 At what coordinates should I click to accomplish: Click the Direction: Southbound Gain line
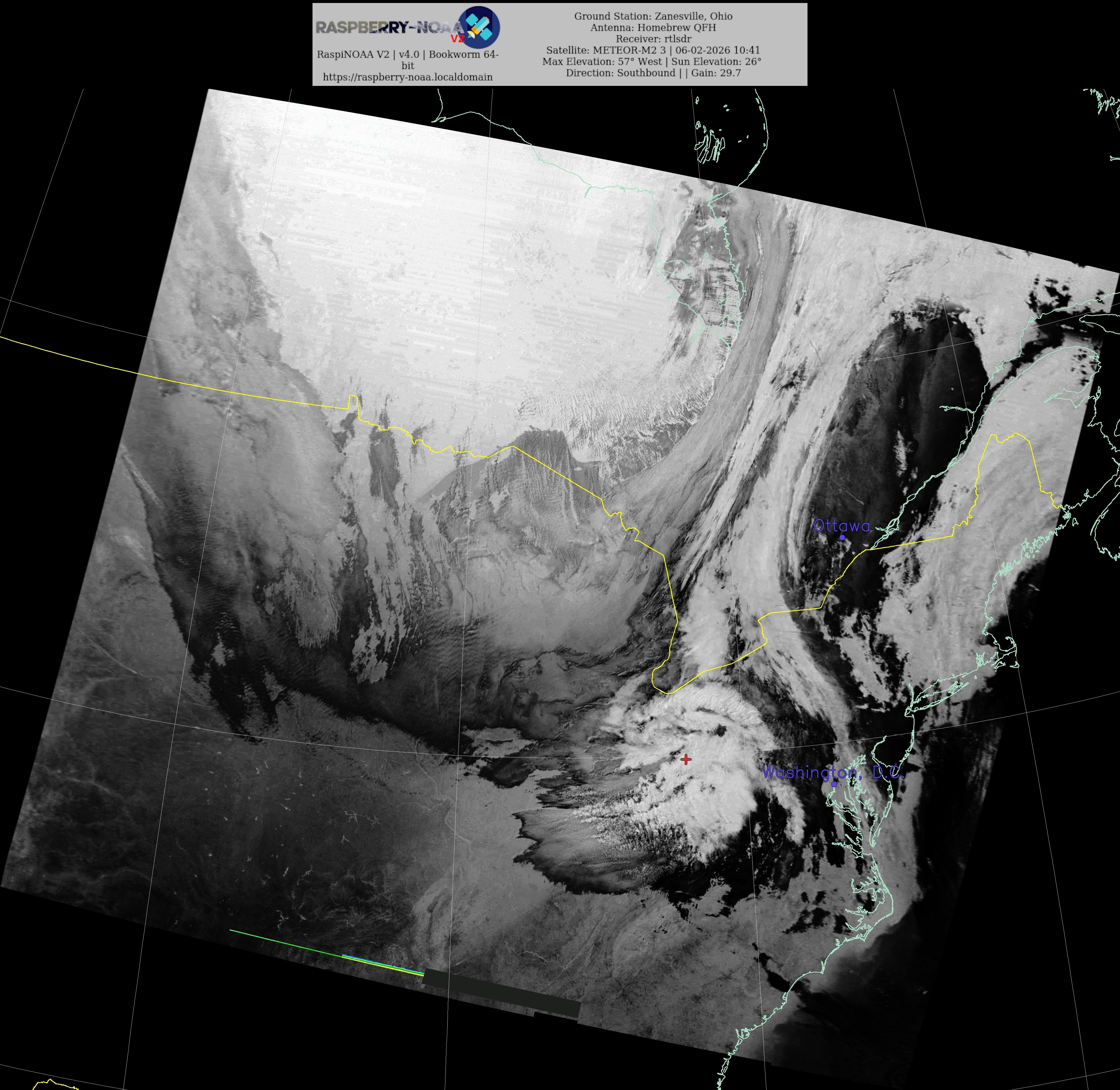653,73
